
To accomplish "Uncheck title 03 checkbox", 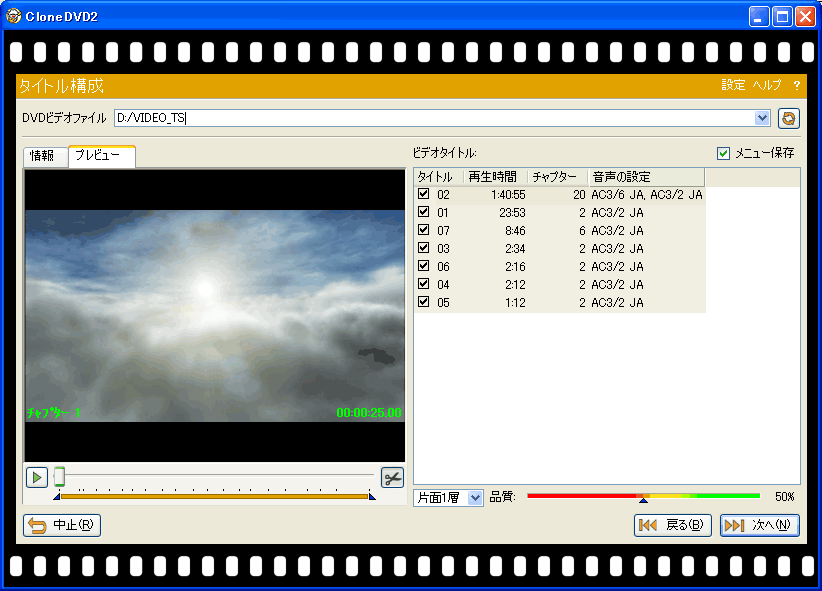I will coord(424,248).
